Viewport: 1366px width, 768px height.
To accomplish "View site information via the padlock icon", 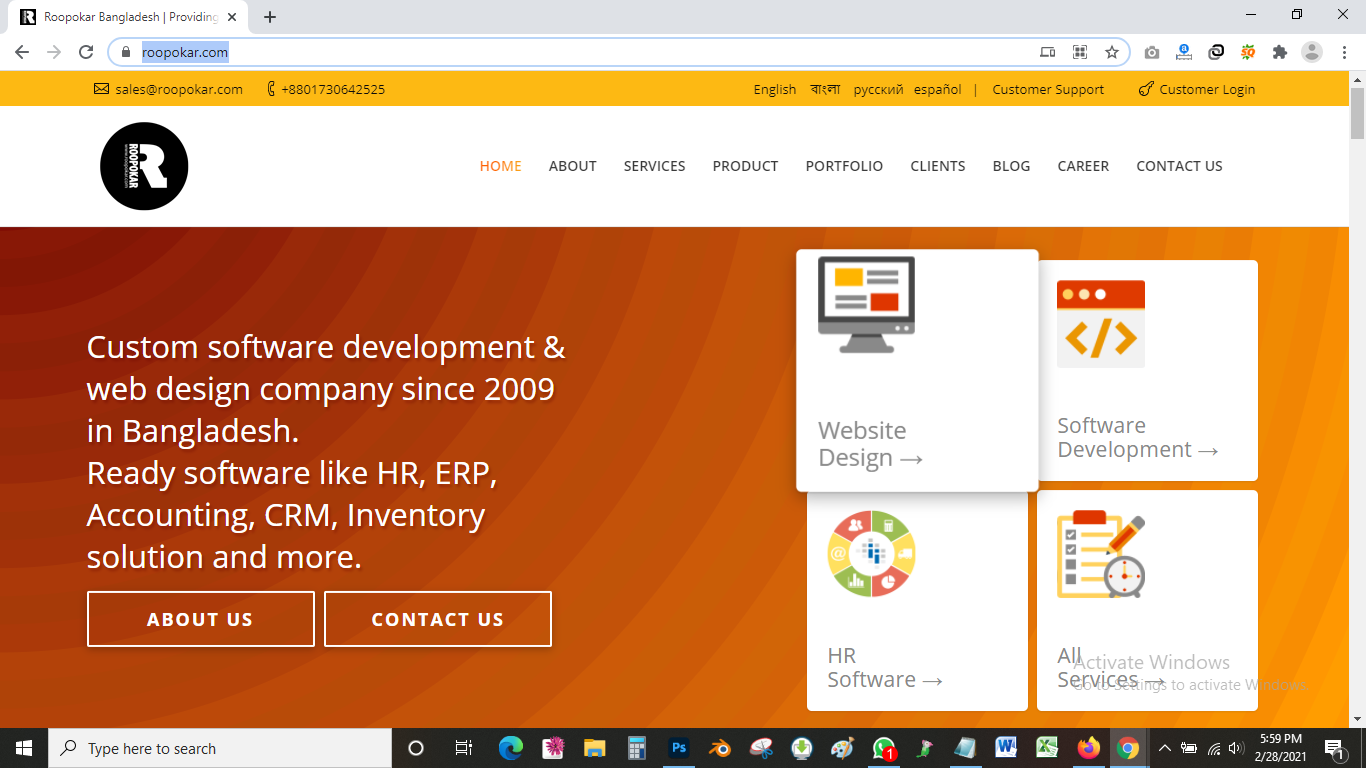I will [x=126, y=52].
